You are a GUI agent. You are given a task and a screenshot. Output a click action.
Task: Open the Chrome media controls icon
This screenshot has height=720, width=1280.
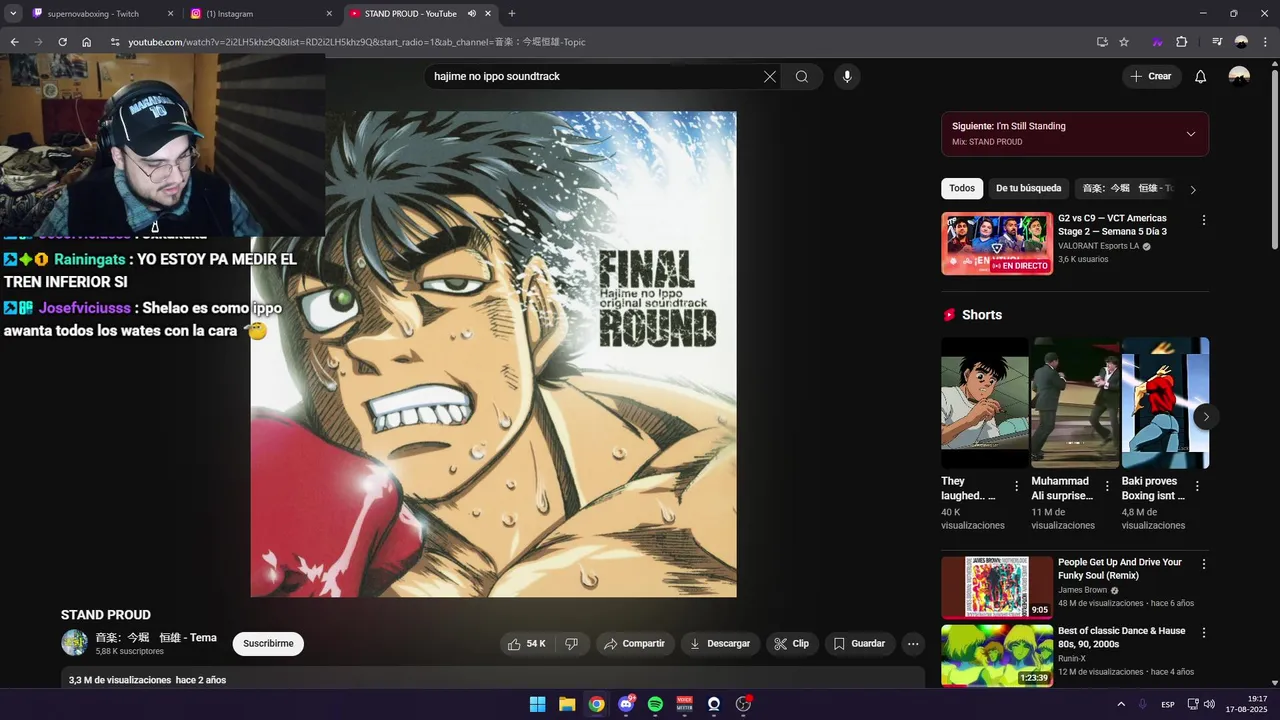point(1217,42)
